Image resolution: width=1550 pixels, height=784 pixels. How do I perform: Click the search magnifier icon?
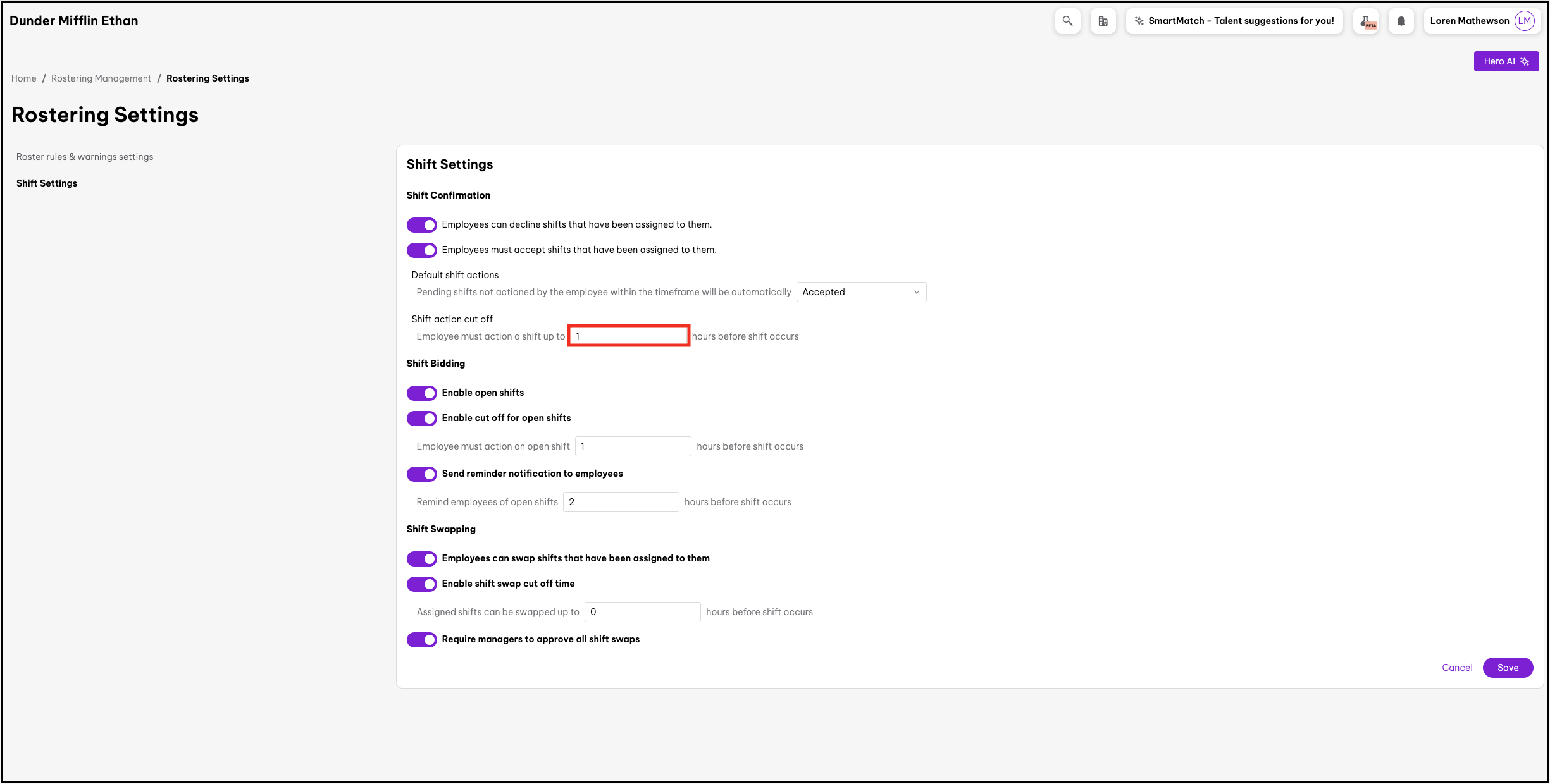tap(1067, 21)
